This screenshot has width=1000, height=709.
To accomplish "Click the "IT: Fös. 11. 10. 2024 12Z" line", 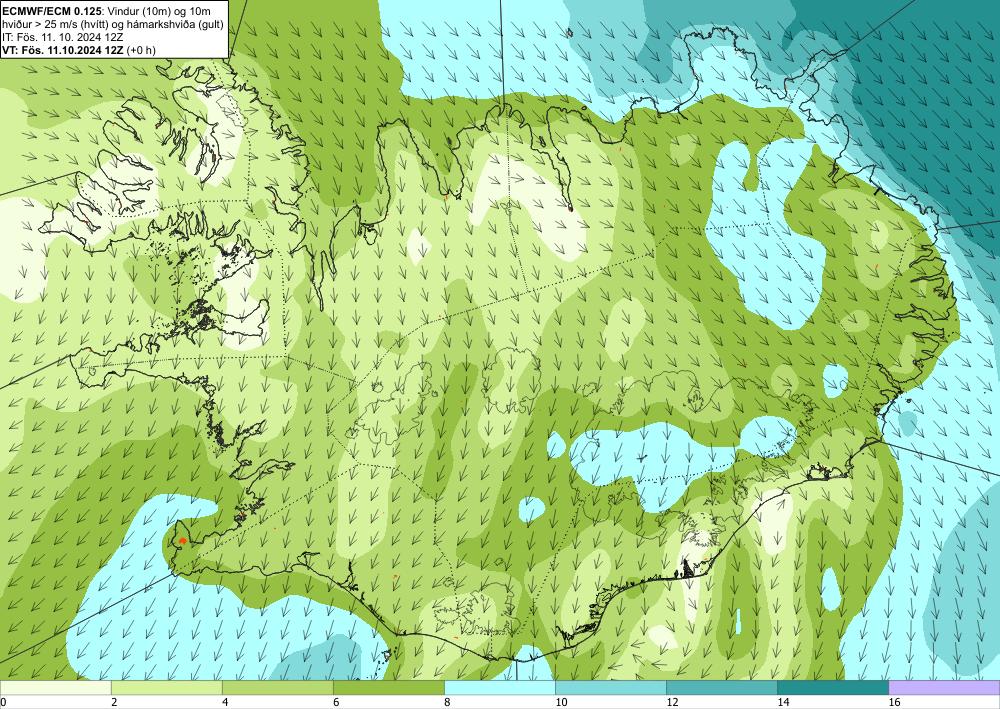I will point(62,36).
